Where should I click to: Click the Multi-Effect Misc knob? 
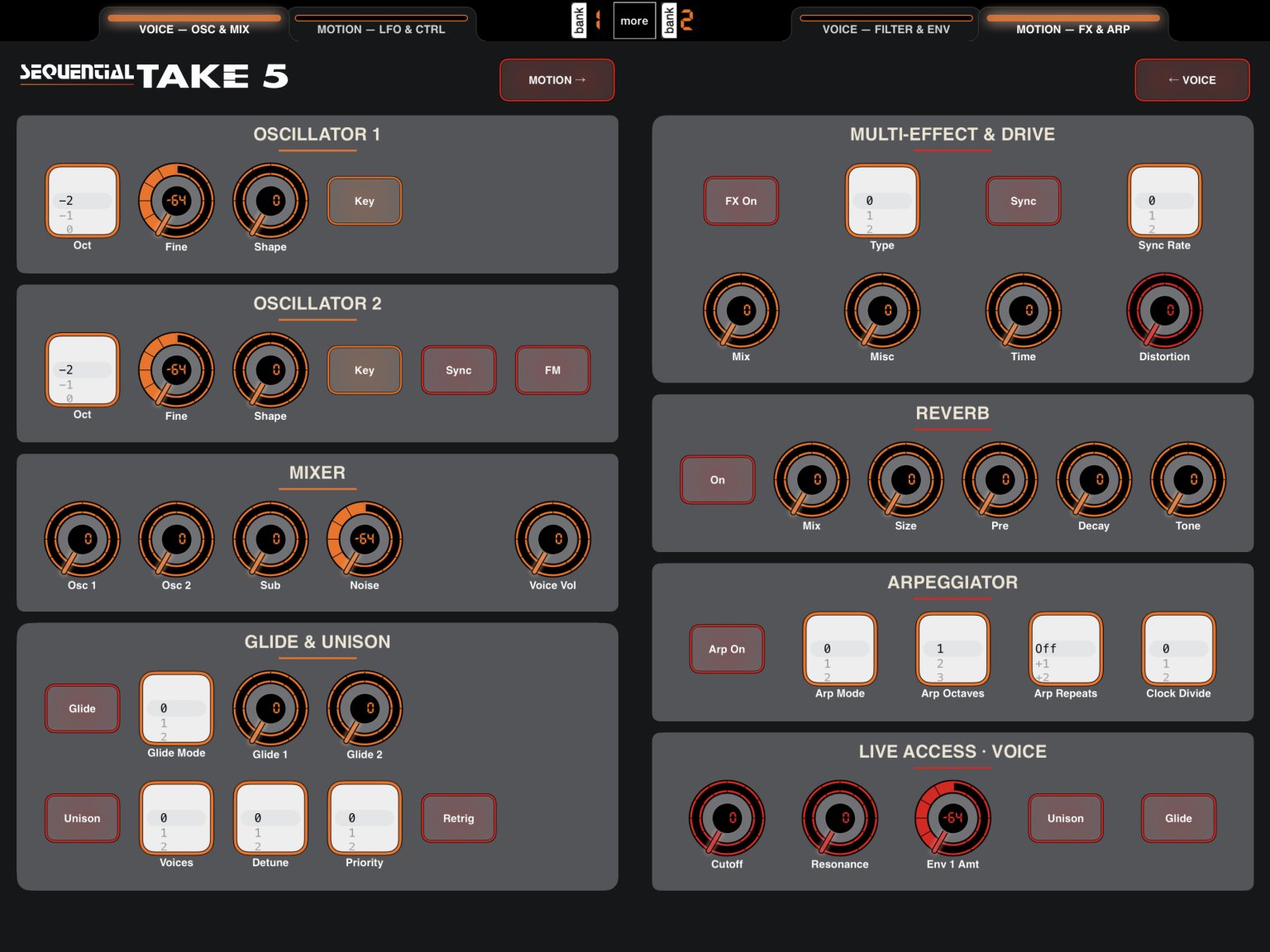(x=882, y=311)
